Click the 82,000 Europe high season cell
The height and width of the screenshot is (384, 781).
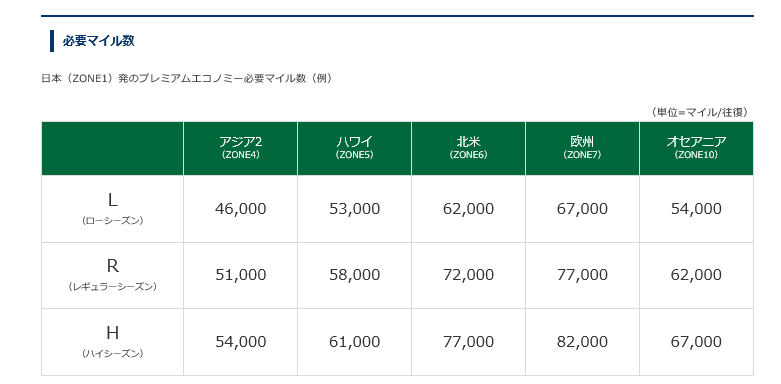(582, 342)
